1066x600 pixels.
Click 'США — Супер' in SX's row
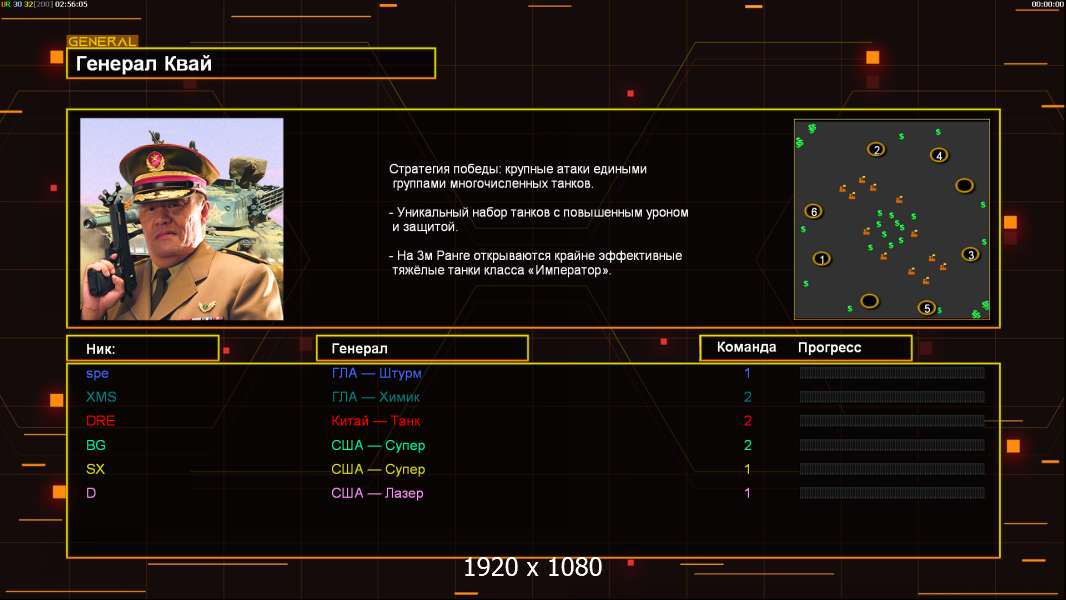coord(378,469)
